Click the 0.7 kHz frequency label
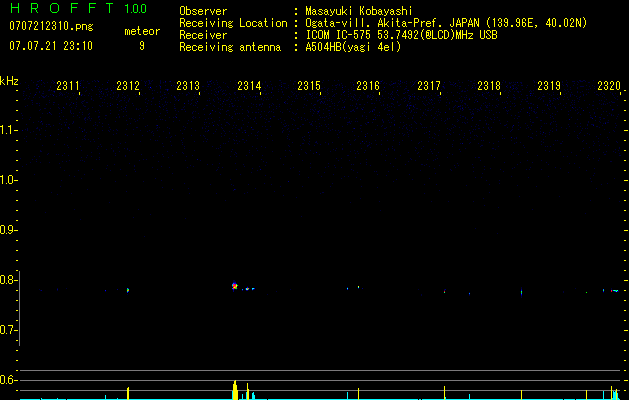 click(x=8, y=330)
